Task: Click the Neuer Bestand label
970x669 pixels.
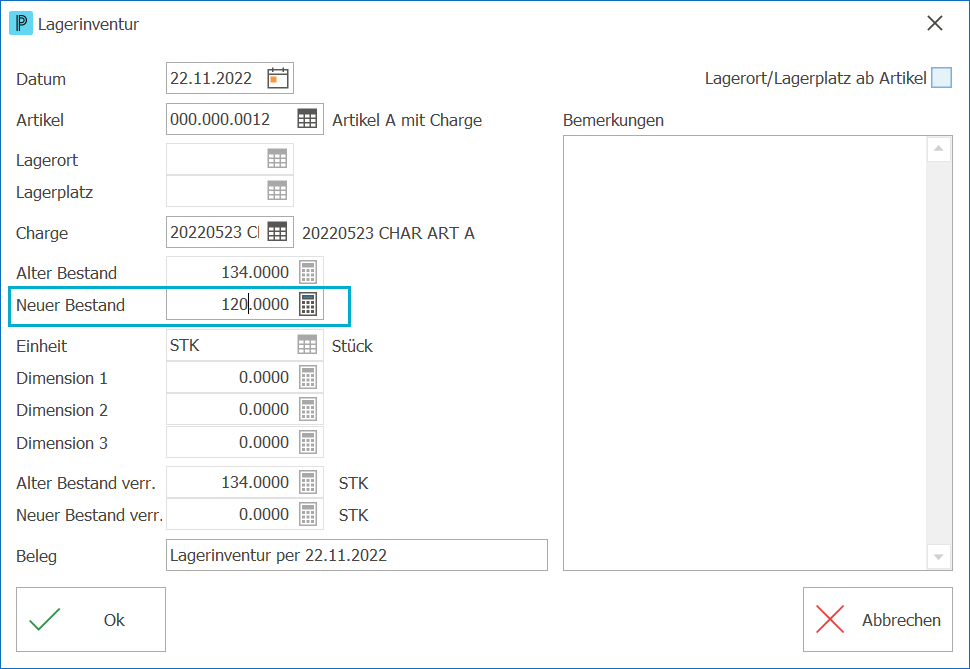Action: (71, 305)
